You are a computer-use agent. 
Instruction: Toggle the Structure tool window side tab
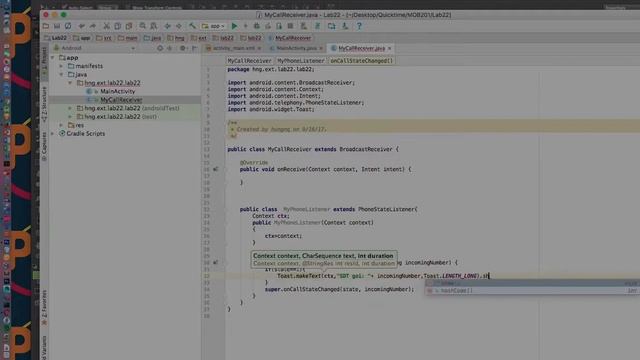(x=44, y=104)
